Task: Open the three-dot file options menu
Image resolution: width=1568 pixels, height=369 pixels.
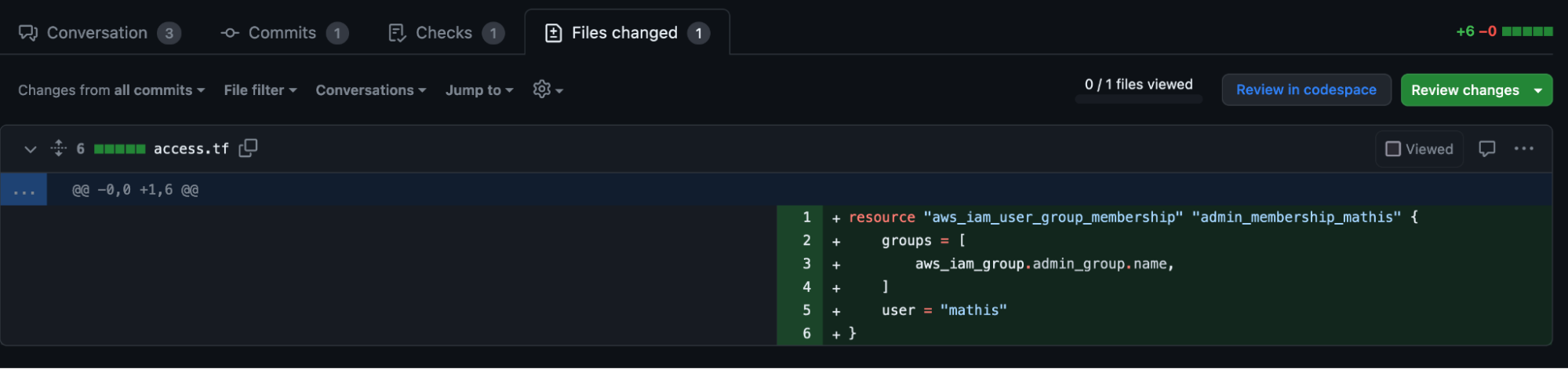Action: (x=1524, y=148)
